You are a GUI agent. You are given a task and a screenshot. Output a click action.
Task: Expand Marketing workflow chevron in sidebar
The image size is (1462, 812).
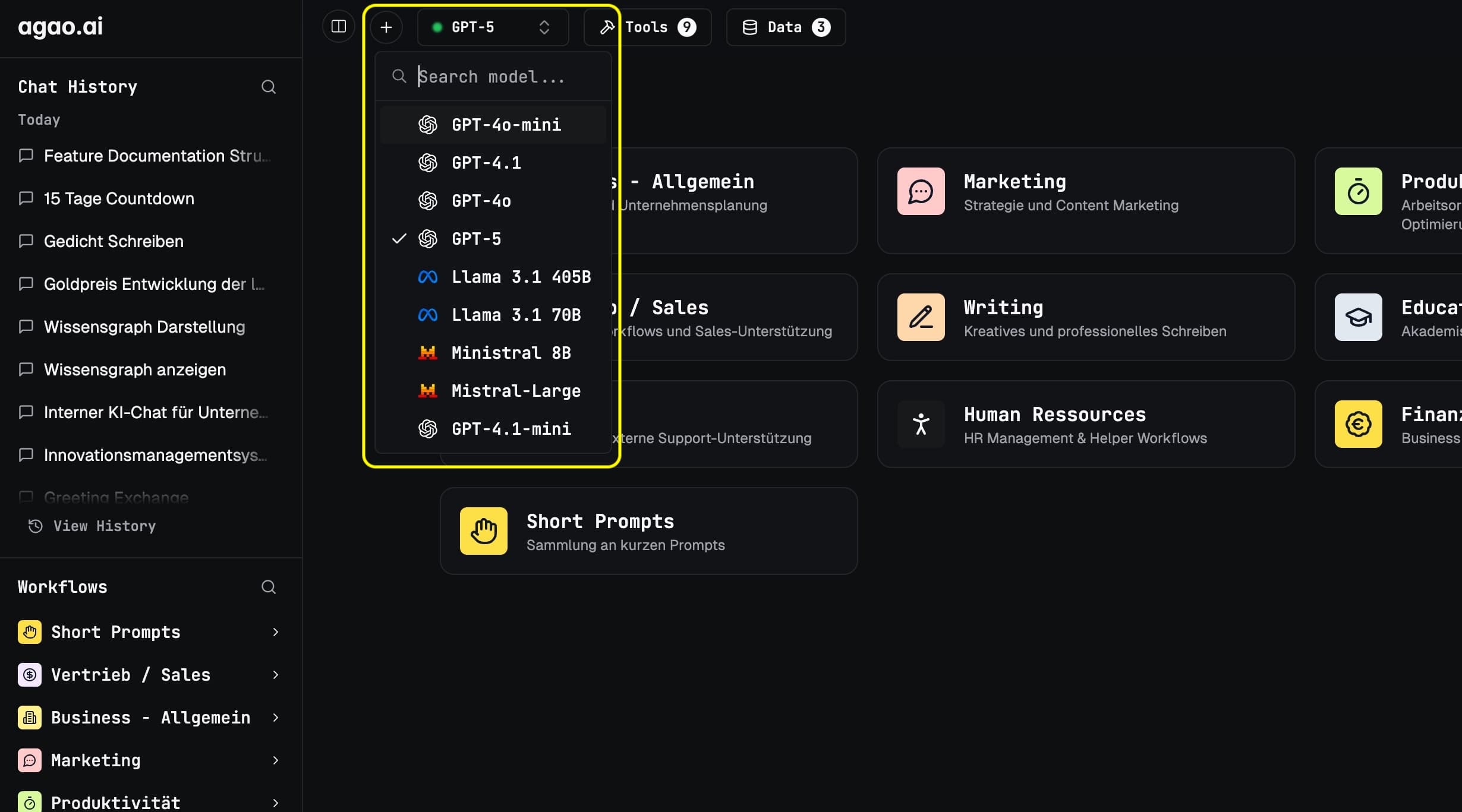(275, 760)
